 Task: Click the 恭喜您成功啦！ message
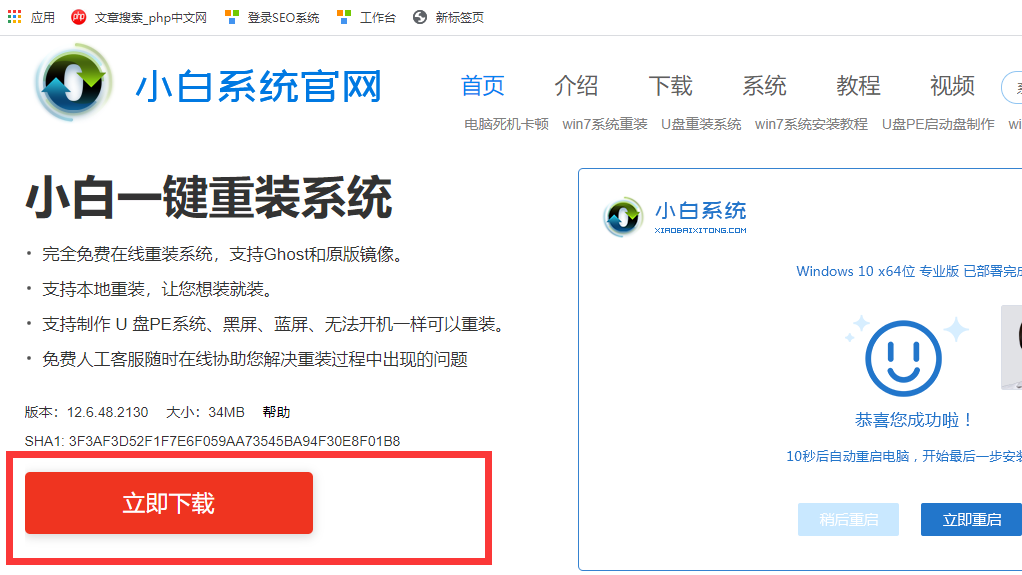pyautogui.click(x=913, y=420)
